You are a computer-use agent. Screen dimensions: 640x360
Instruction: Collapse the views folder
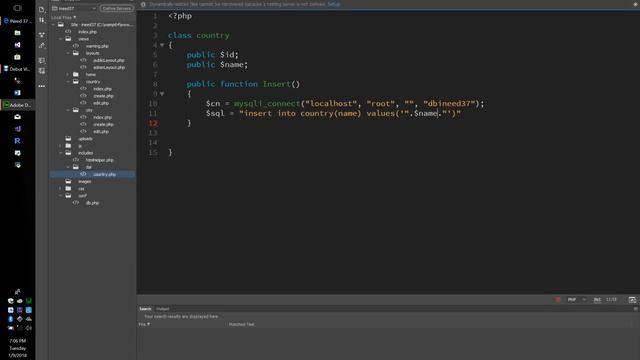coord(60,39)
